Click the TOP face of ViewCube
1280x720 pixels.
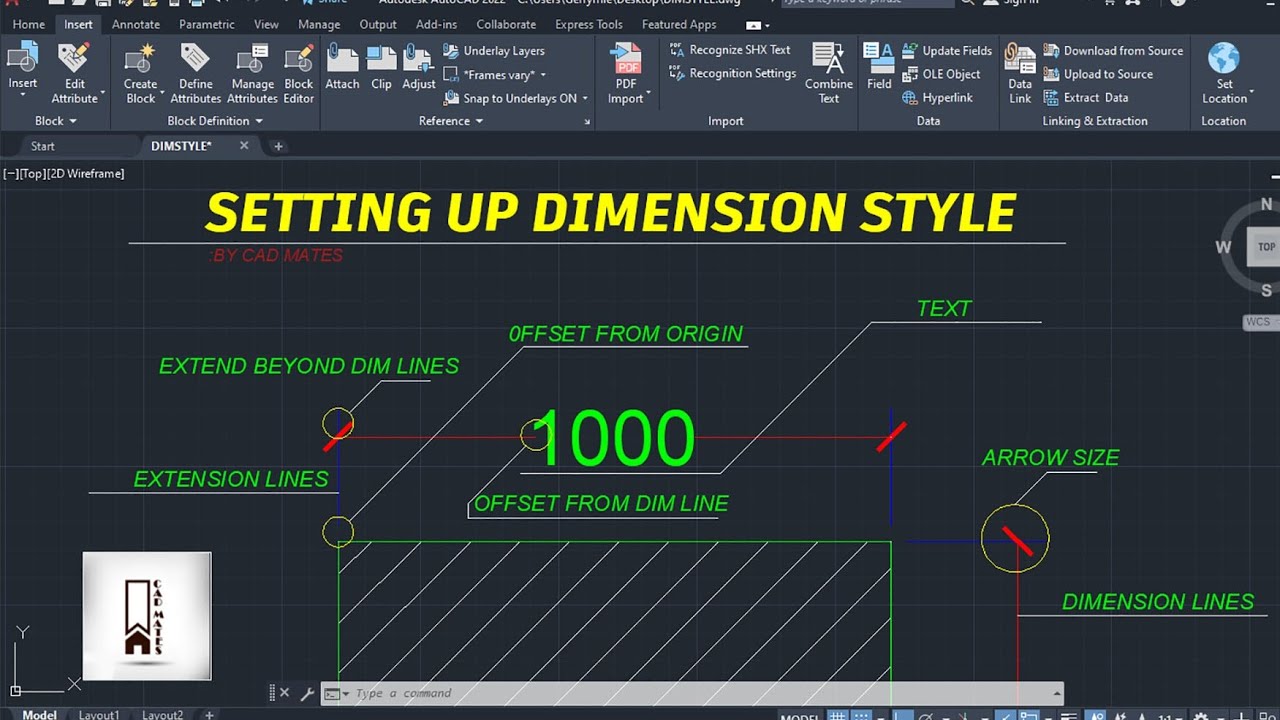click(x=1266, y=247)
